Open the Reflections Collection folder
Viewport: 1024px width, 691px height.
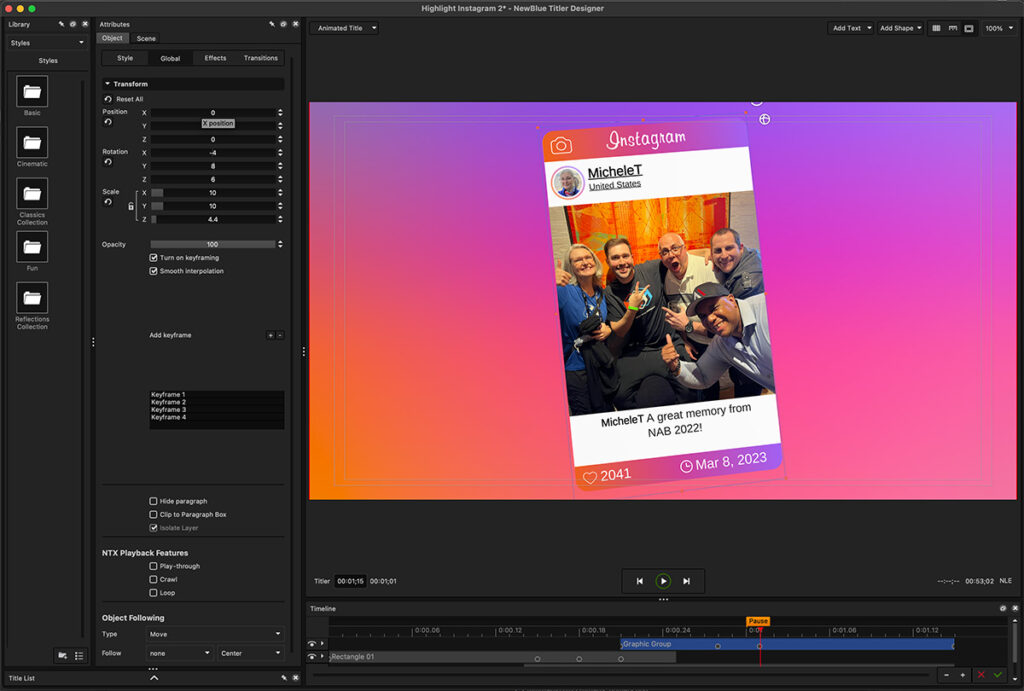32,298
